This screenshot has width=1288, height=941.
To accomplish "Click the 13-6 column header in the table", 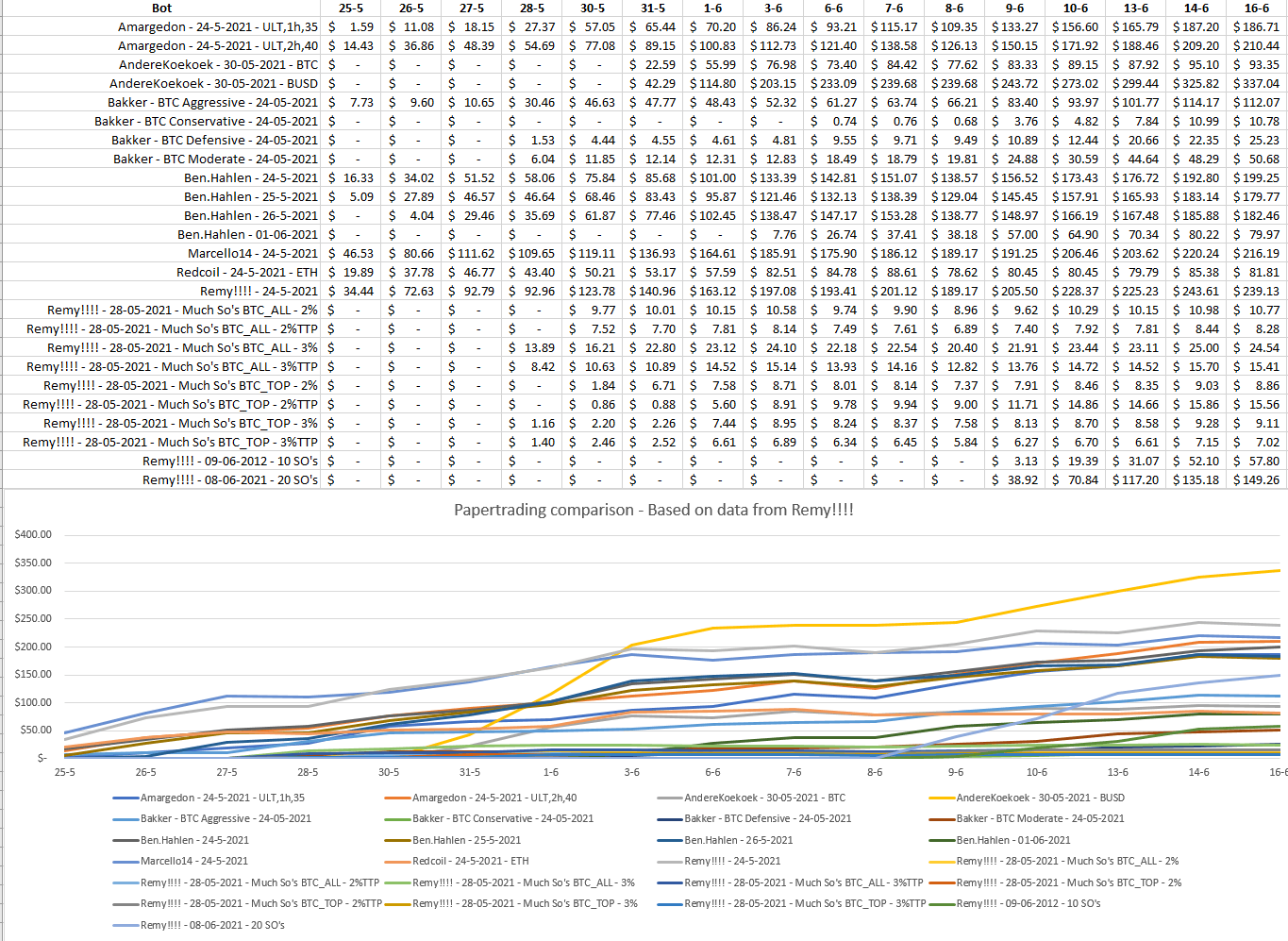I will (1136, 8).
